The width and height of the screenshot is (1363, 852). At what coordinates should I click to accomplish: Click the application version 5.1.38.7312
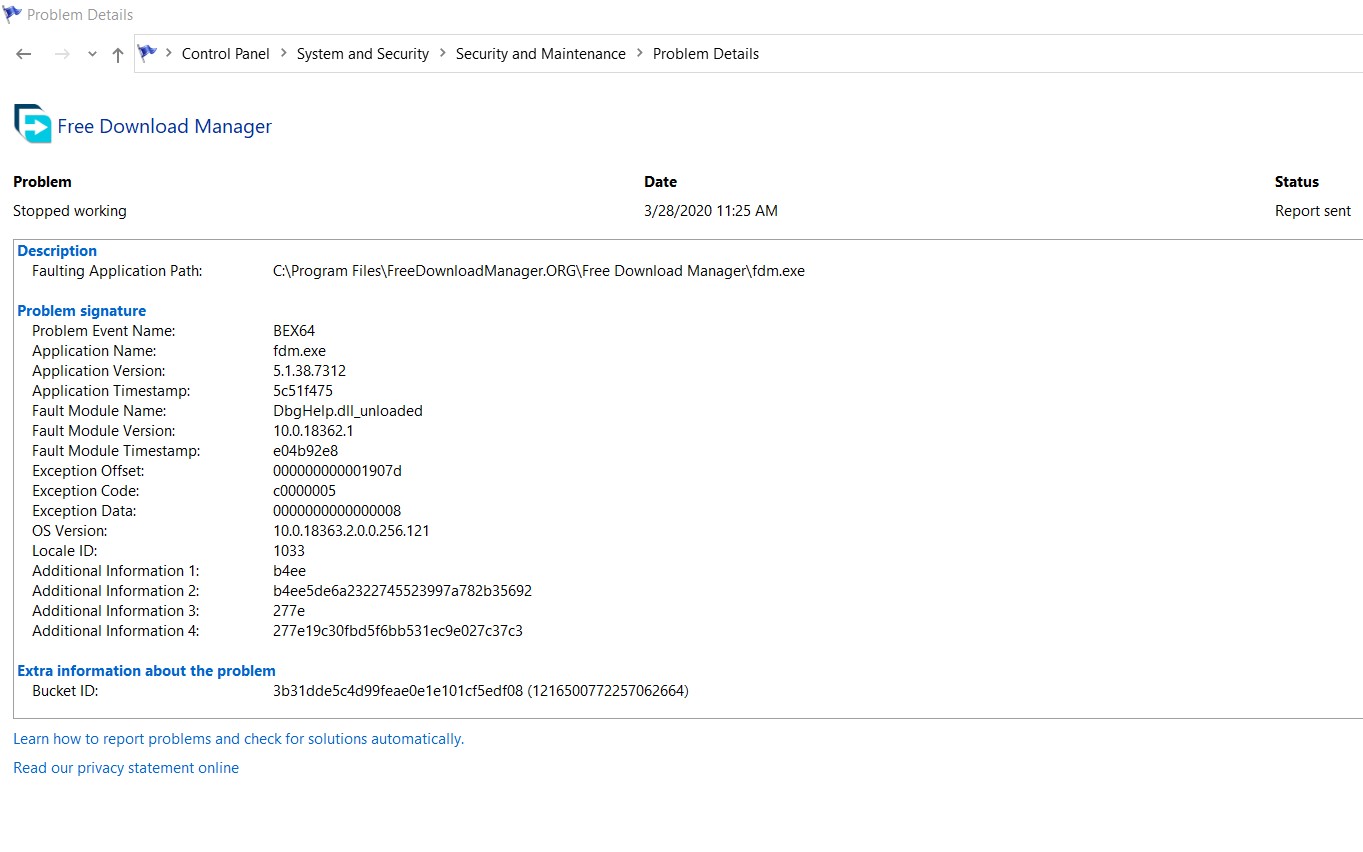[x=310, y=371]
